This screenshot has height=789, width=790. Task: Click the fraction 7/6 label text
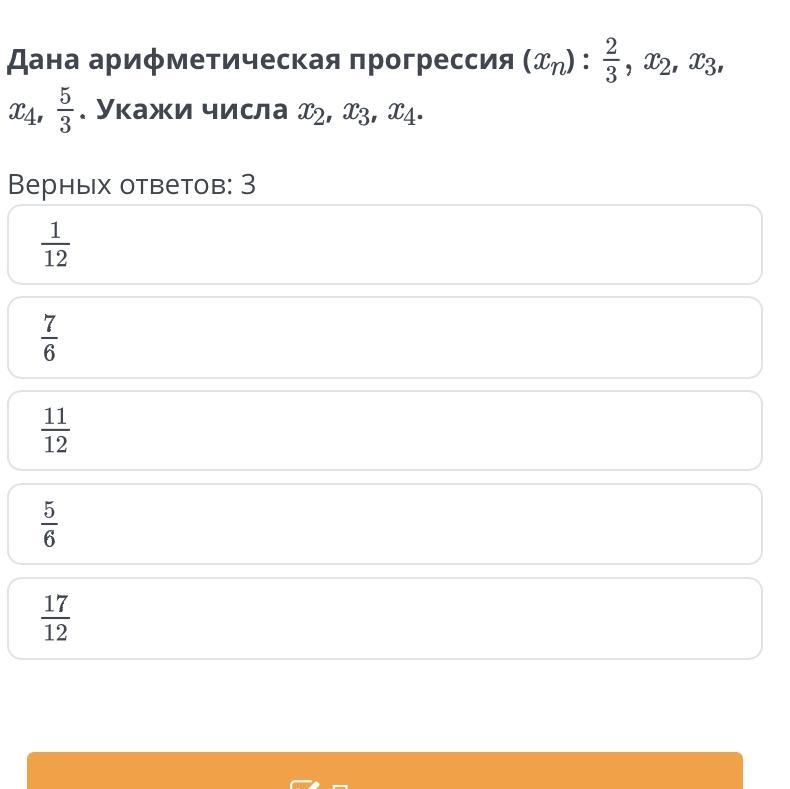tap(49, 338)
